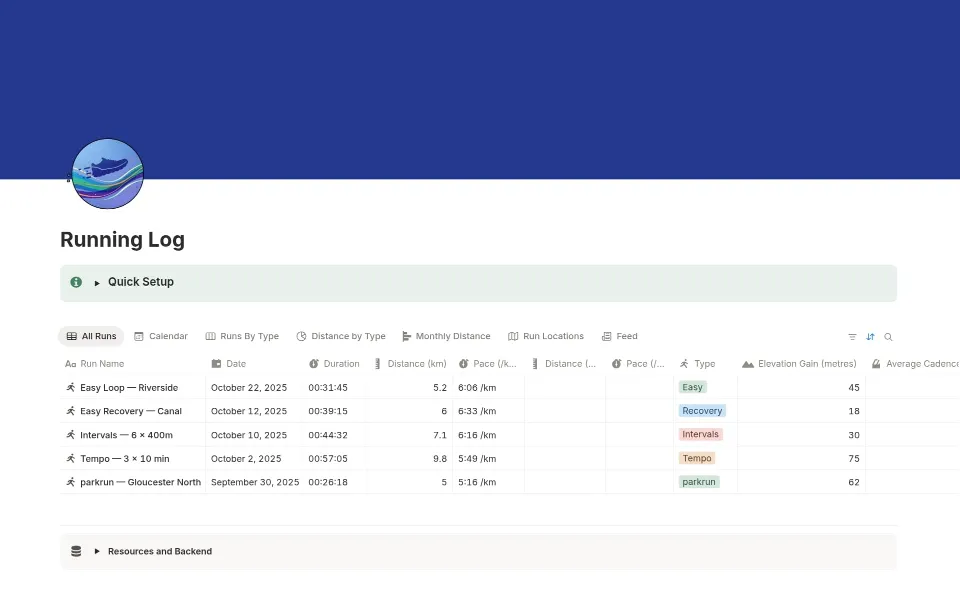Click the pace value 6:06 /km
This screenshot has height=600, width=960.
click(477, 388)
